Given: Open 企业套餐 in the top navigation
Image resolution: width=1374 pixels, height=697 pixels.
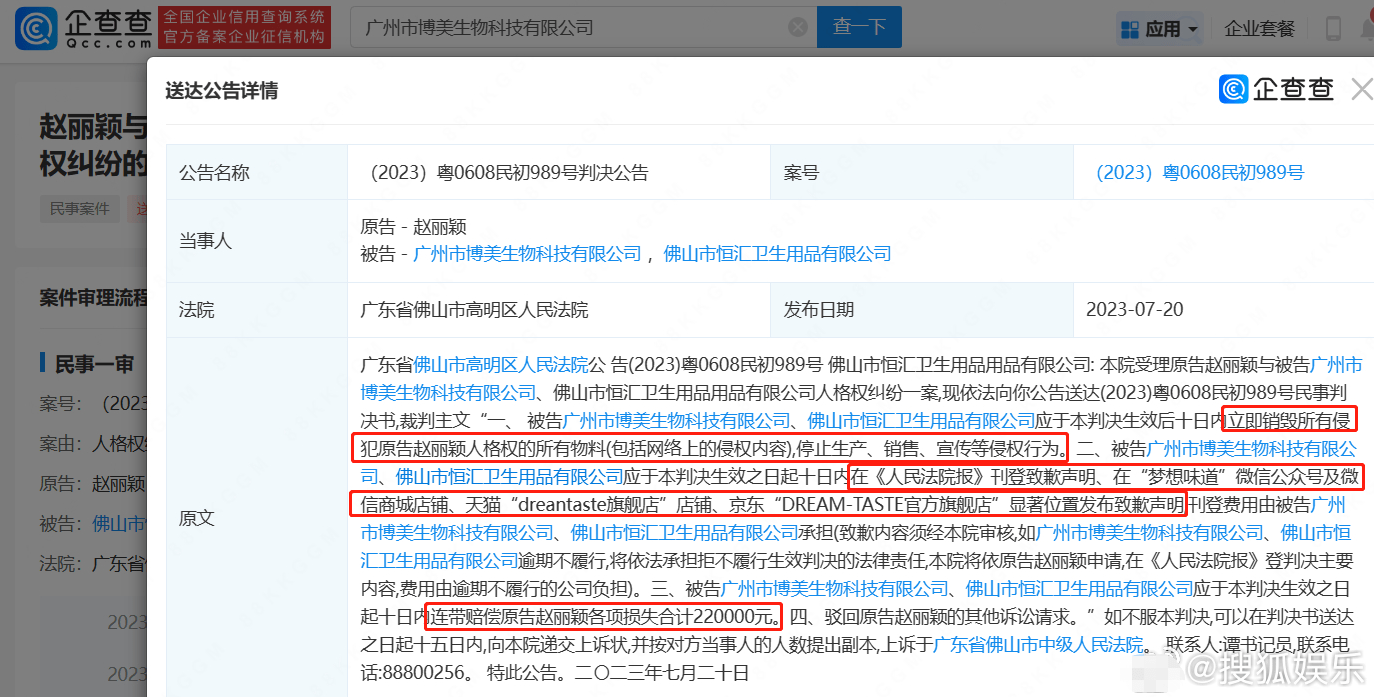Looking at the screenshot, I should coord(1260,29).
